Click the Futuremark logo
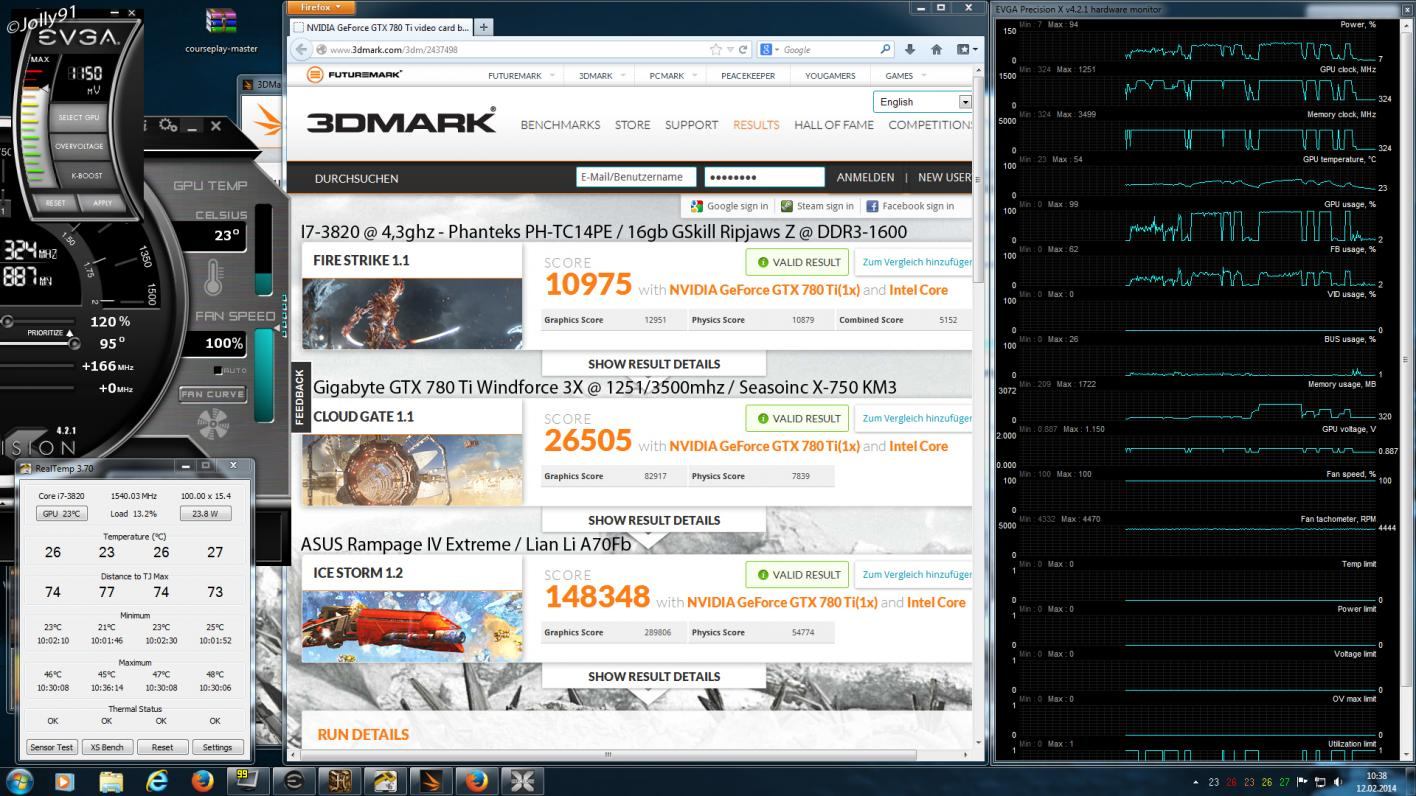 (x=354, y=75)
